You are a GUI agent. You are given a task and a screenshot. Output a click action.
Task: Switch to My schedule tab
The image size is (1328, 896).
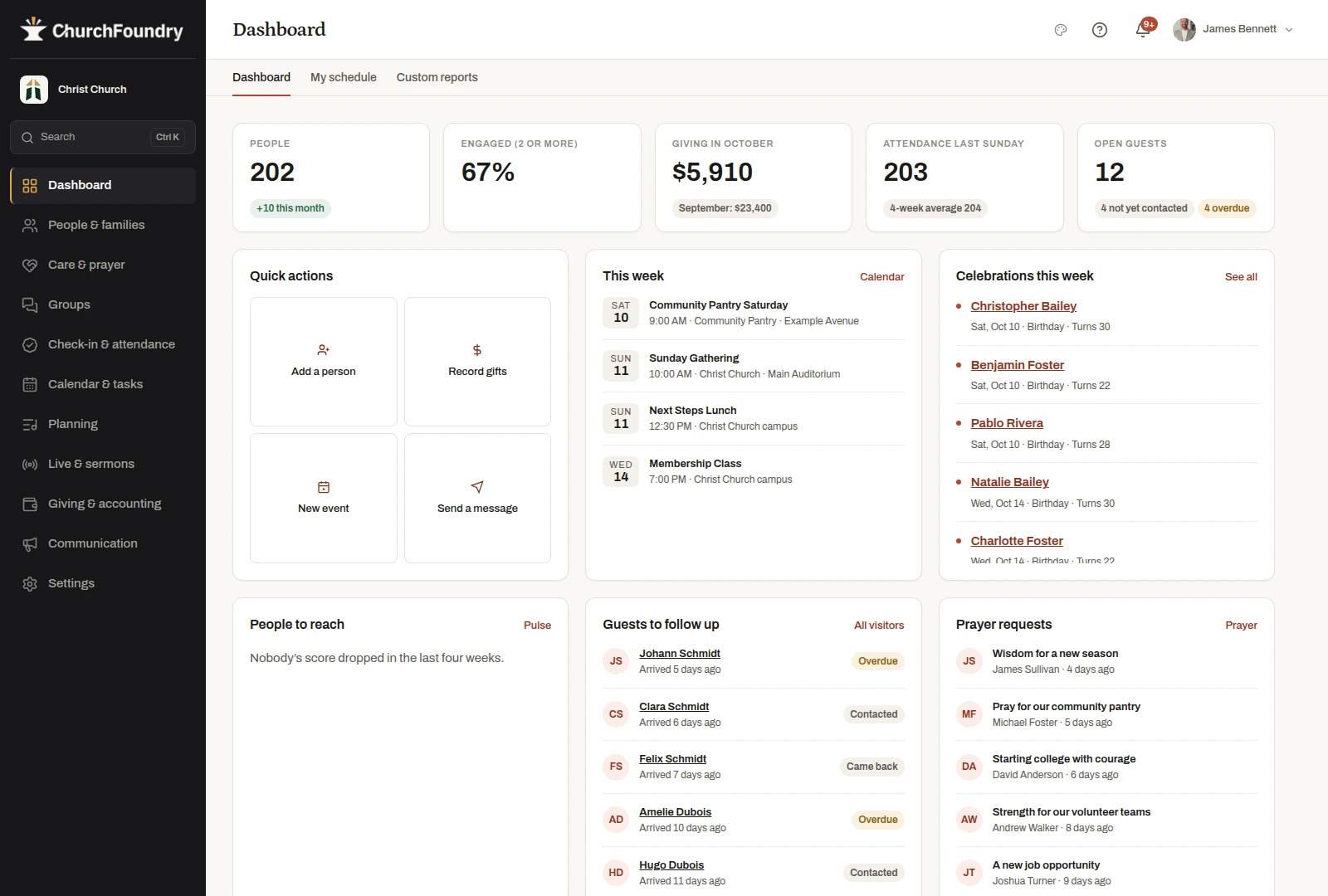pyautogui.click(x=344, y=77)
